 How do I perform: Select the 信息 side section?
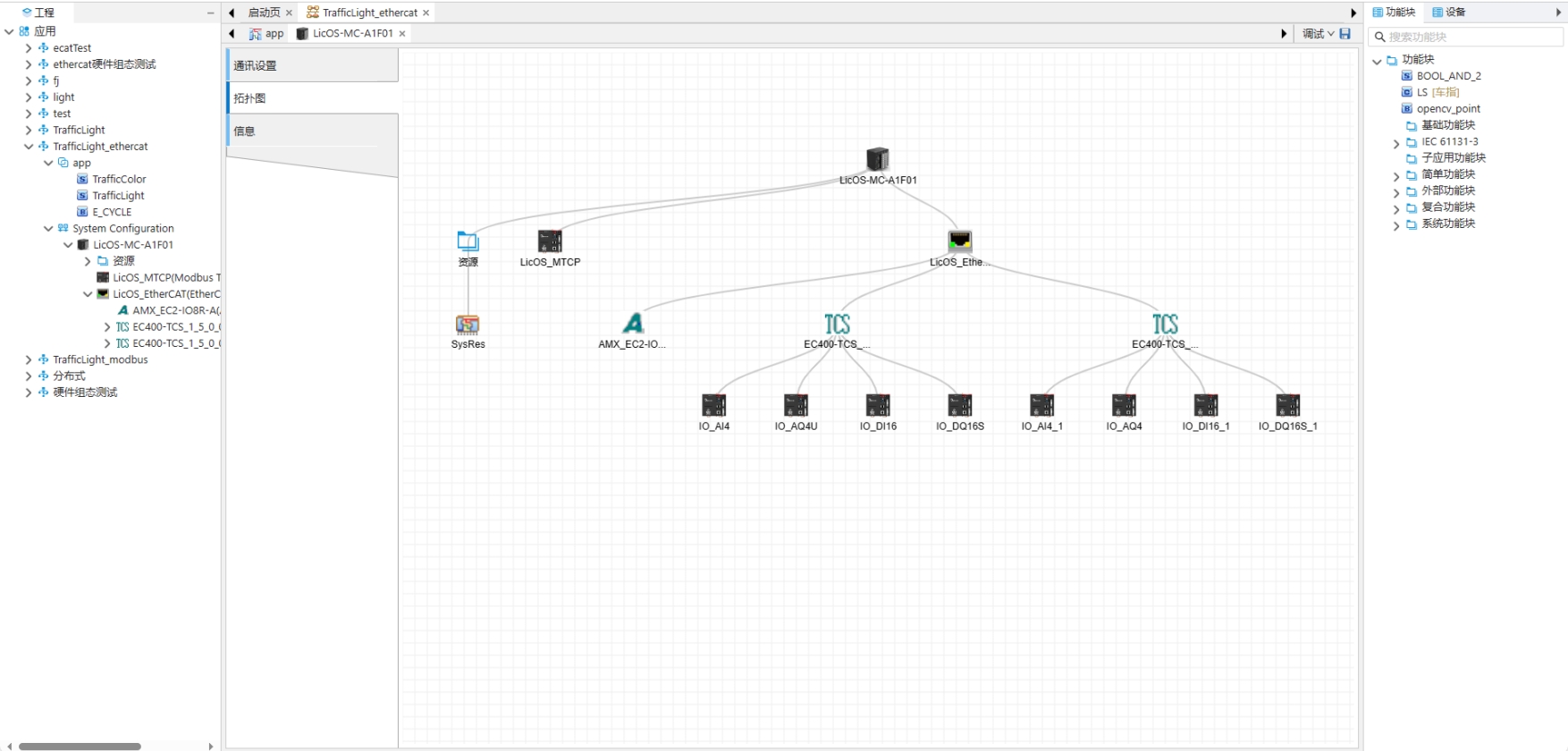pyautogui.click(x=312, y=131)
